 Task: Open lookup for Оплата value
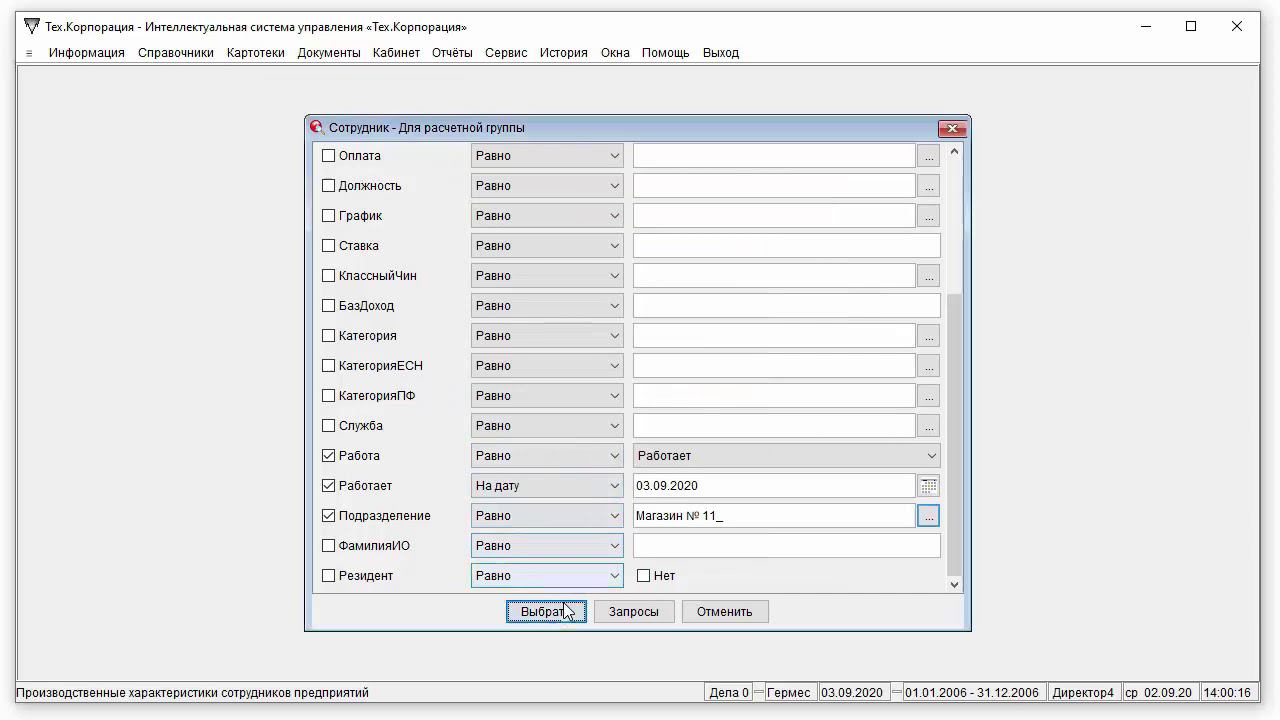(929, 156)
